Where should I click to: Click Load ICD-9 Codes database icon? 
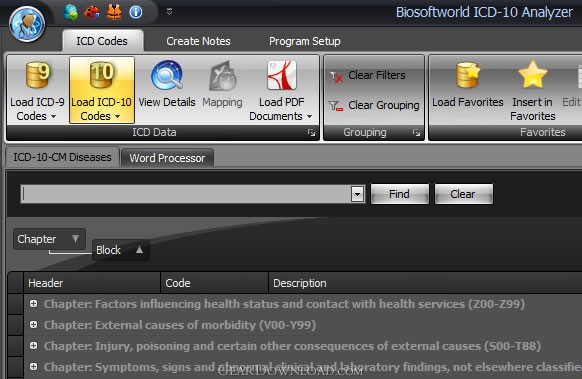coord(38,75)
